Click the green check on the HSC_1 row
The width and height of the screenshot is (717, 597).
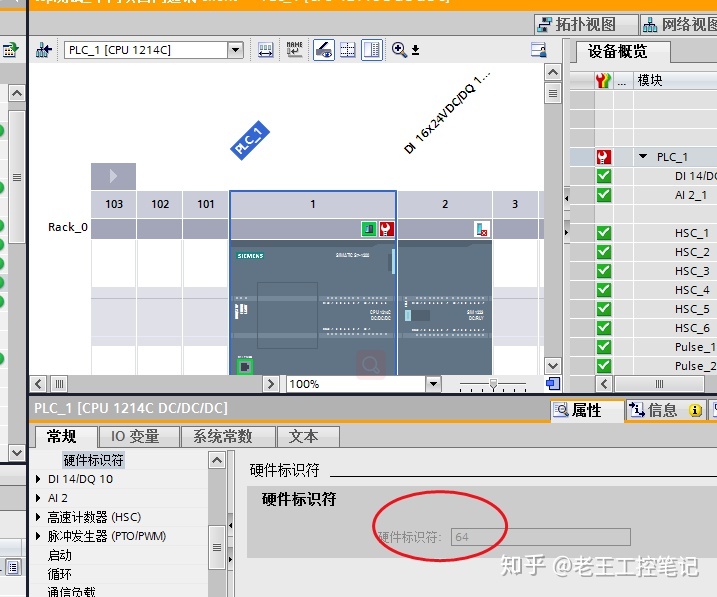pyautogui.click(x=604, y=233)
